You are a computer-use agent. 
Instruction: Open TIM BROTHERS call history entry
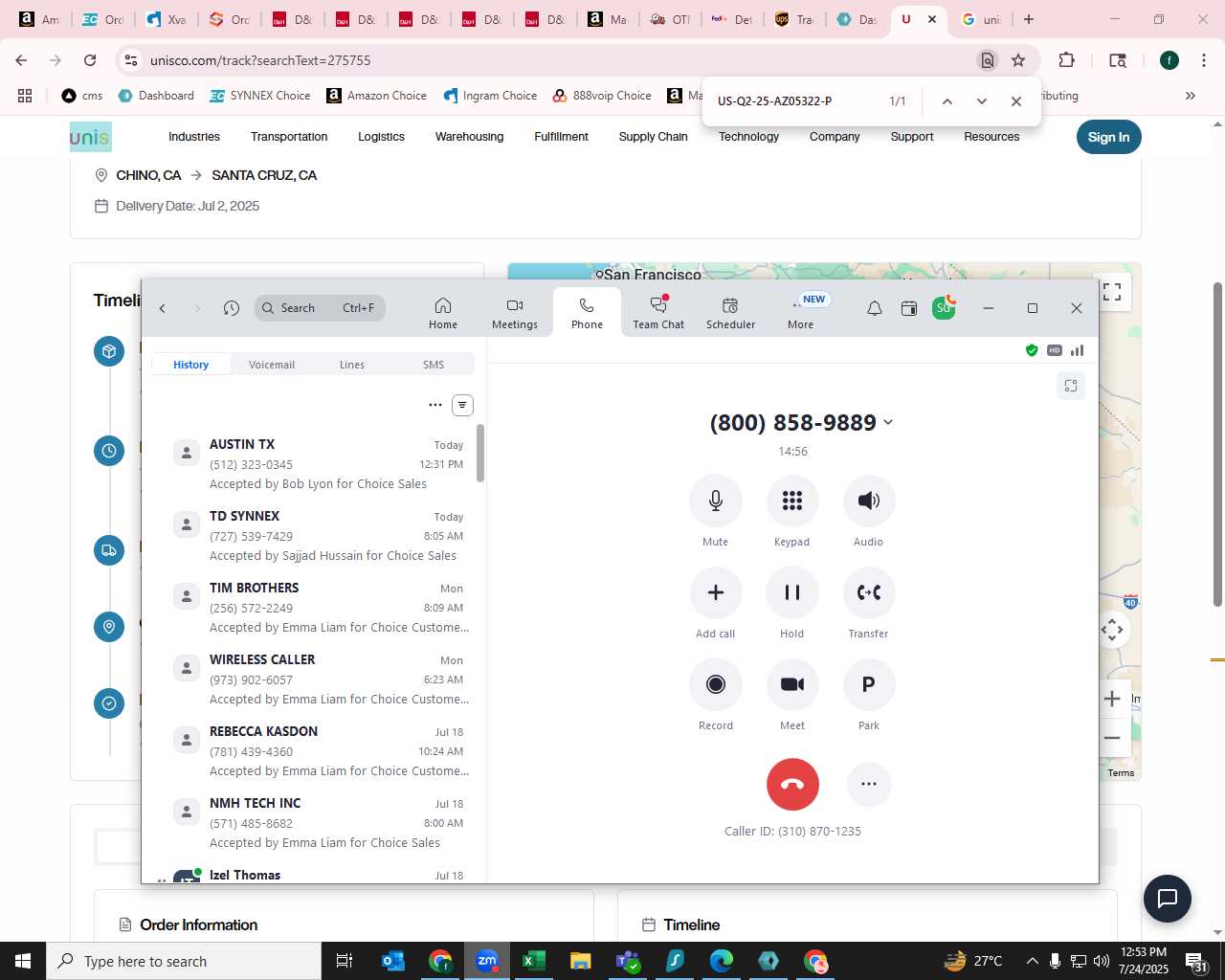click(319, 608)
